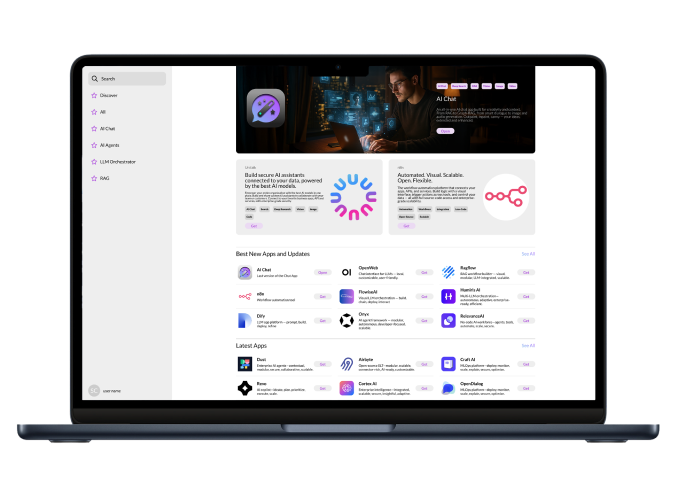Click the colorful ring logo in first promo card

(353, 197)
